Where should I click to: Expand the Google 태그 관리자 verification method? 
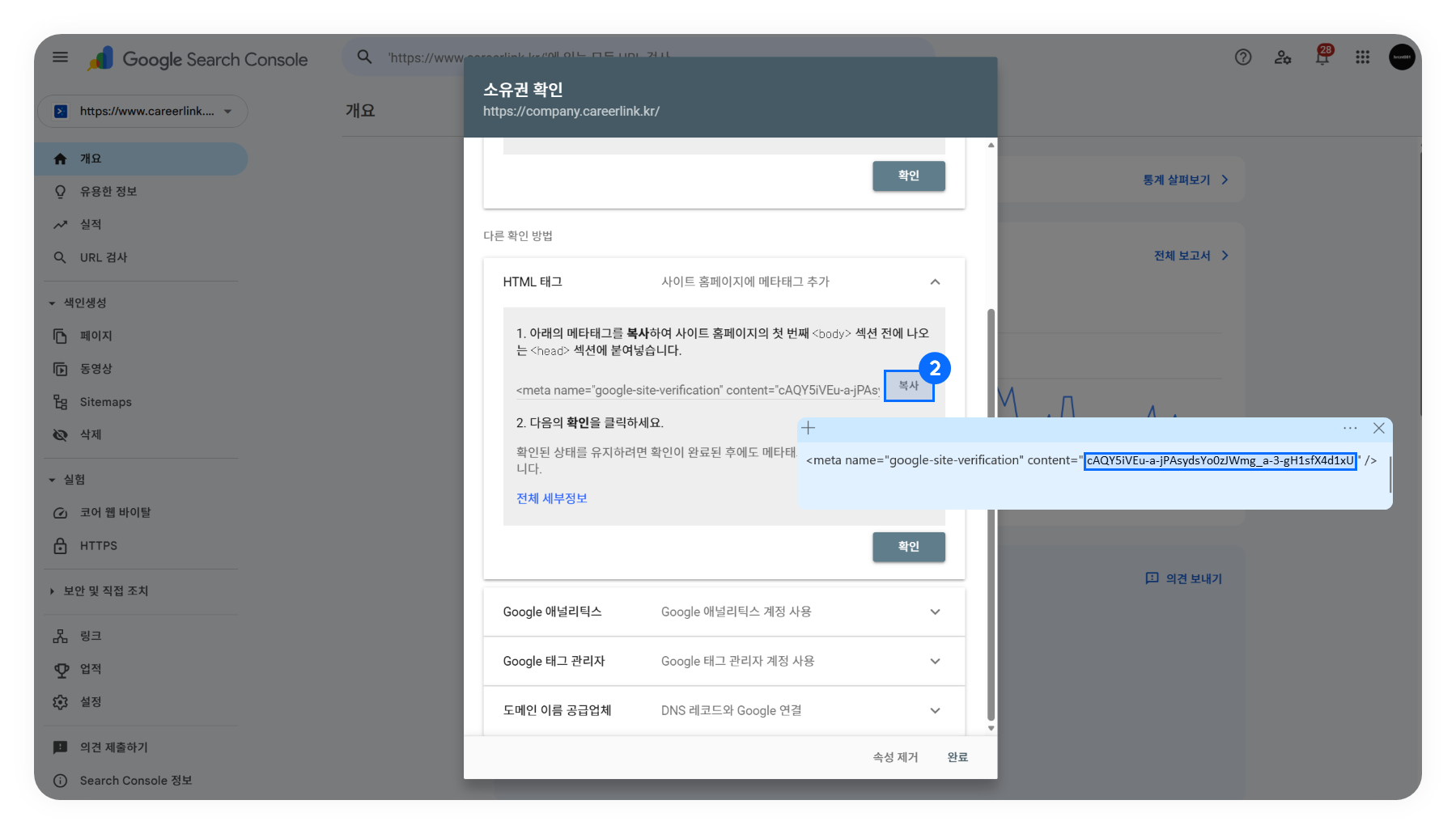pyautogui.click(x=935, y=662)
